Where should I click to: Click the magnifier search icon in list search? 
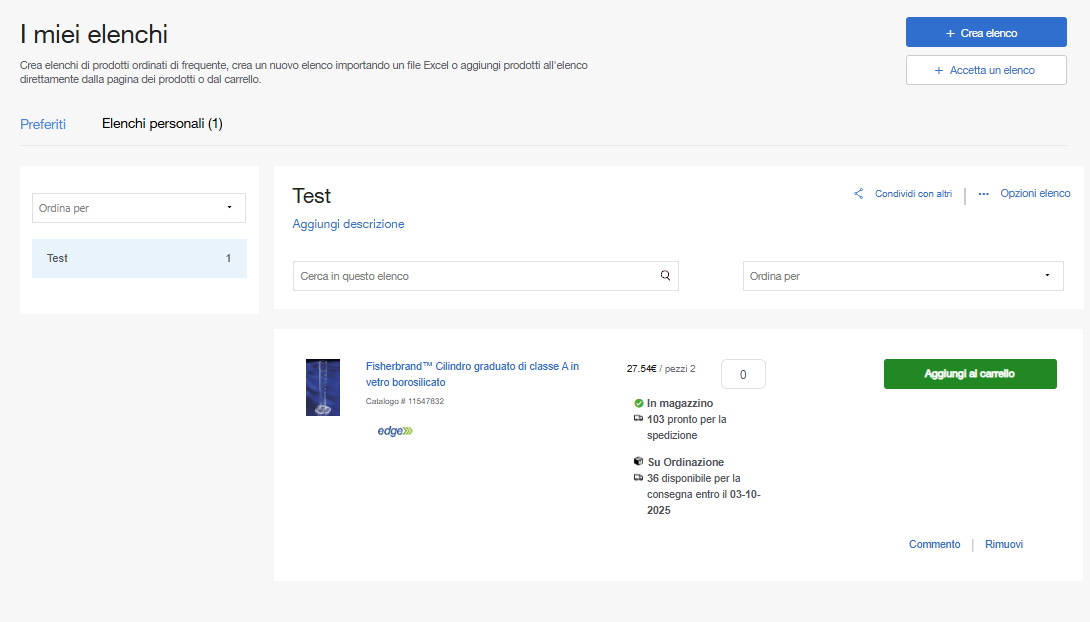(665, 276)
